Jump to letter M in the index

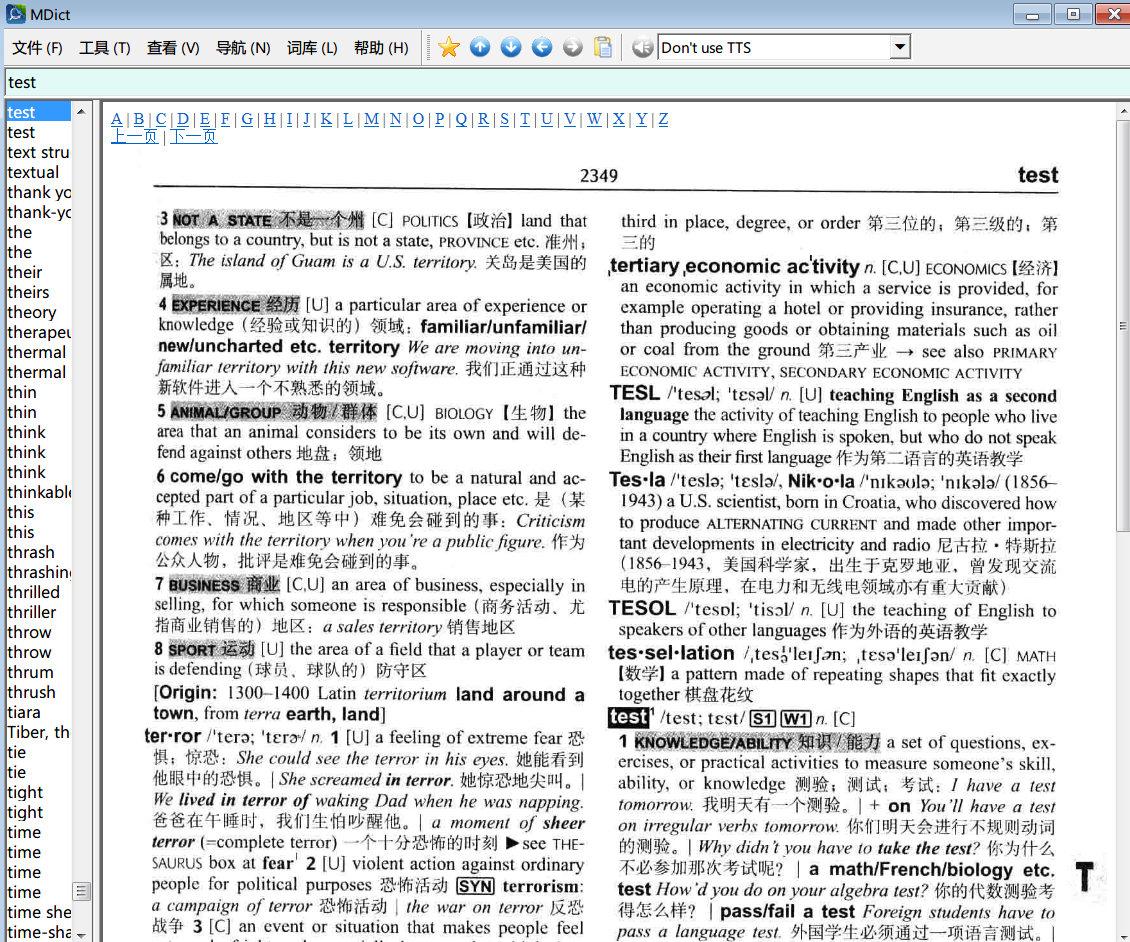point(371,119)
